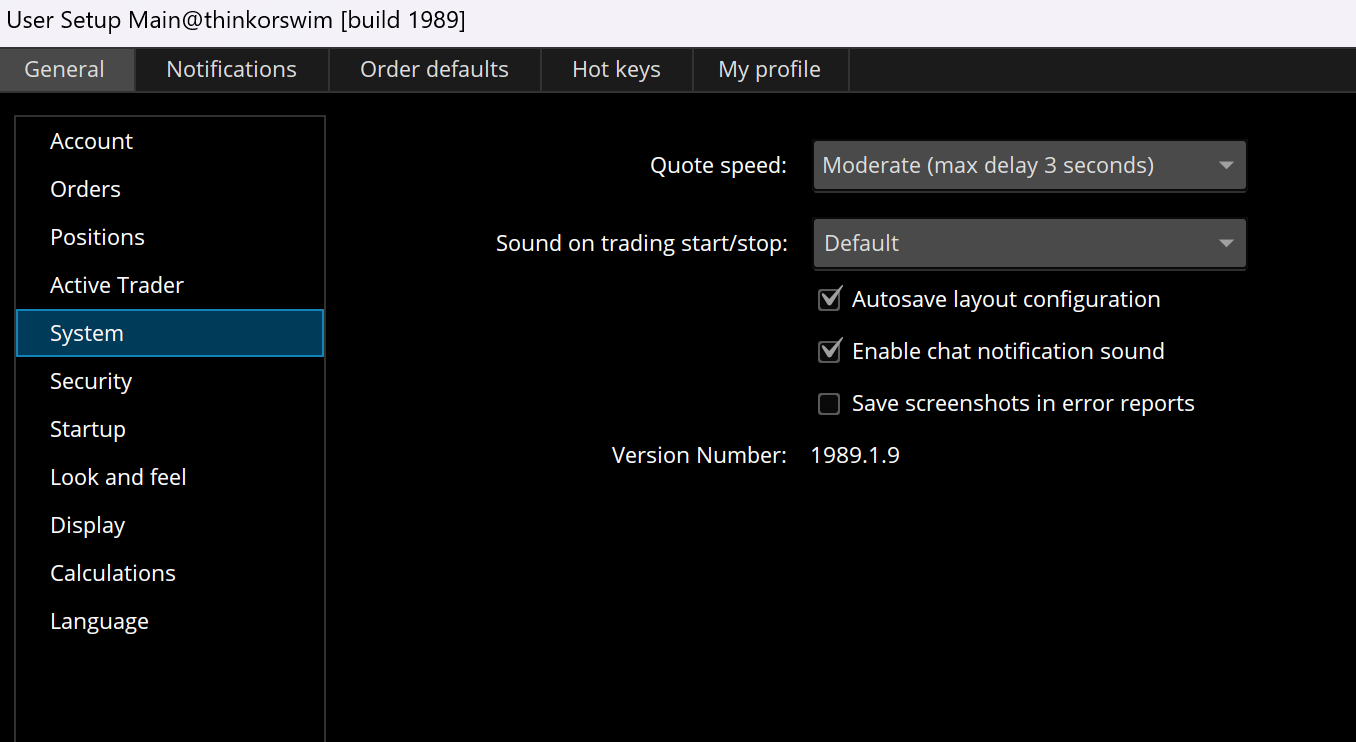Uncheck Autosave layout configuration checkbox
Image resolution: width=1356 pixels, height=742 pixels.
(x=829, y=300)
